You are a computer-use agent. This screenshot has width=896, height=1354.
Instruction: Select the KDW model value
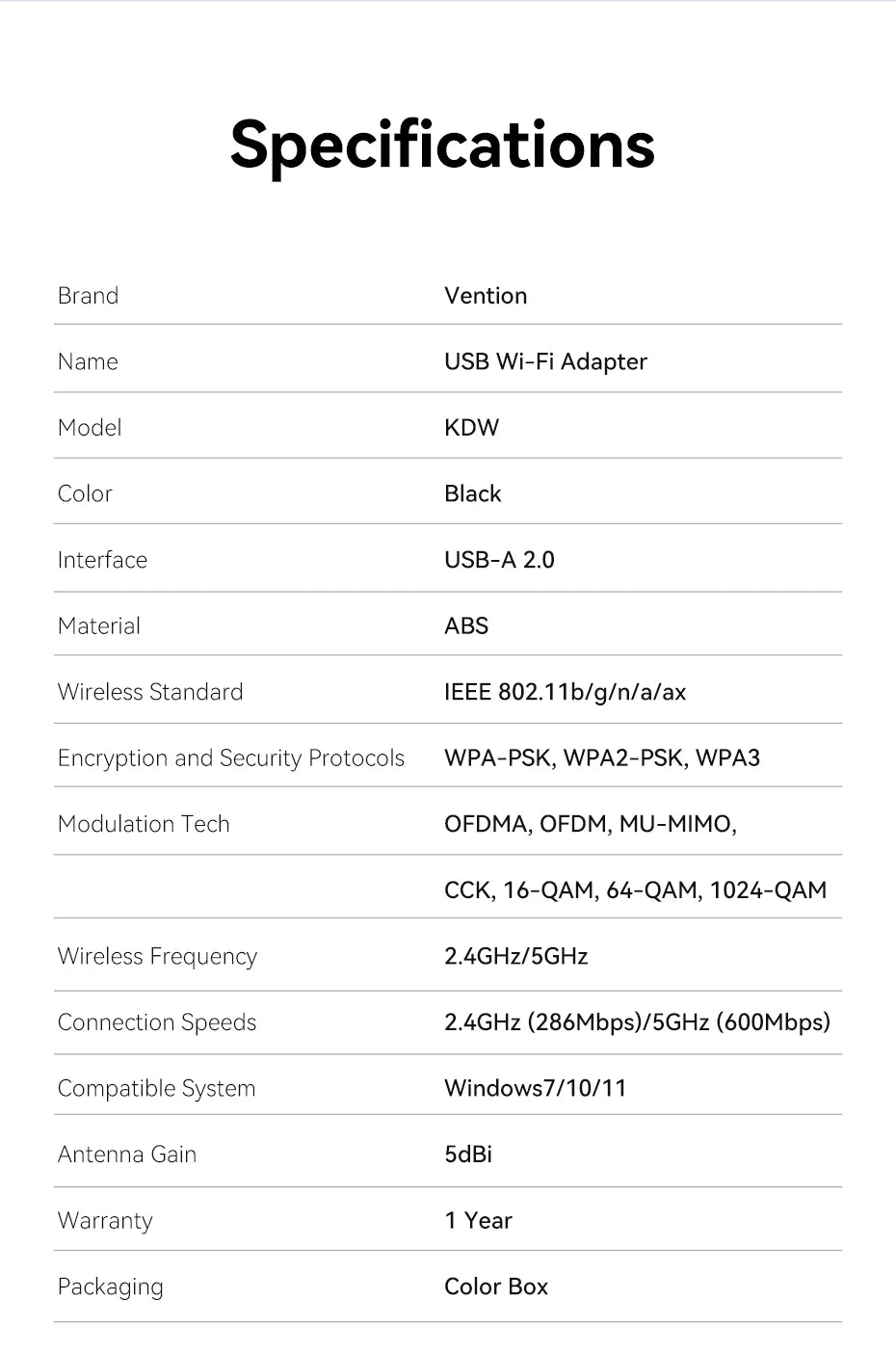tap(471, 428)
